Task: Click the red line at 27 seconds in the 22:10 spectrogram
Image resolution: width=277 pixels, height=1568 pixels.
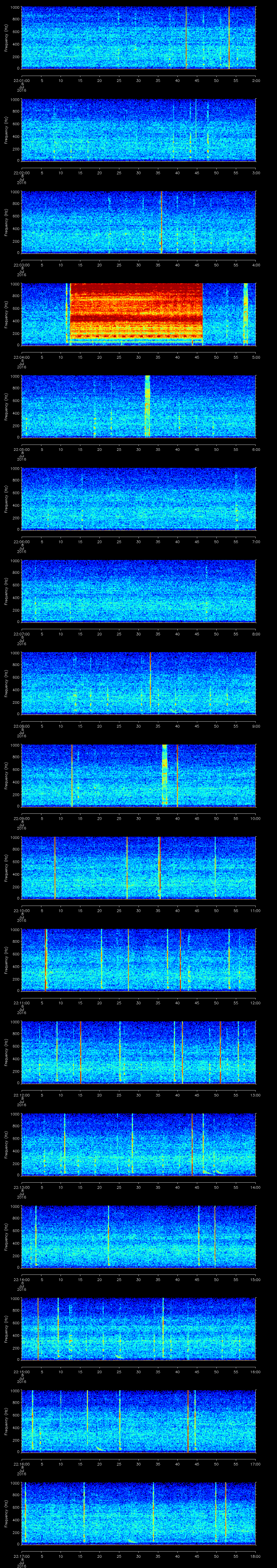Action: pyautogui.click(x=127, y=868)
